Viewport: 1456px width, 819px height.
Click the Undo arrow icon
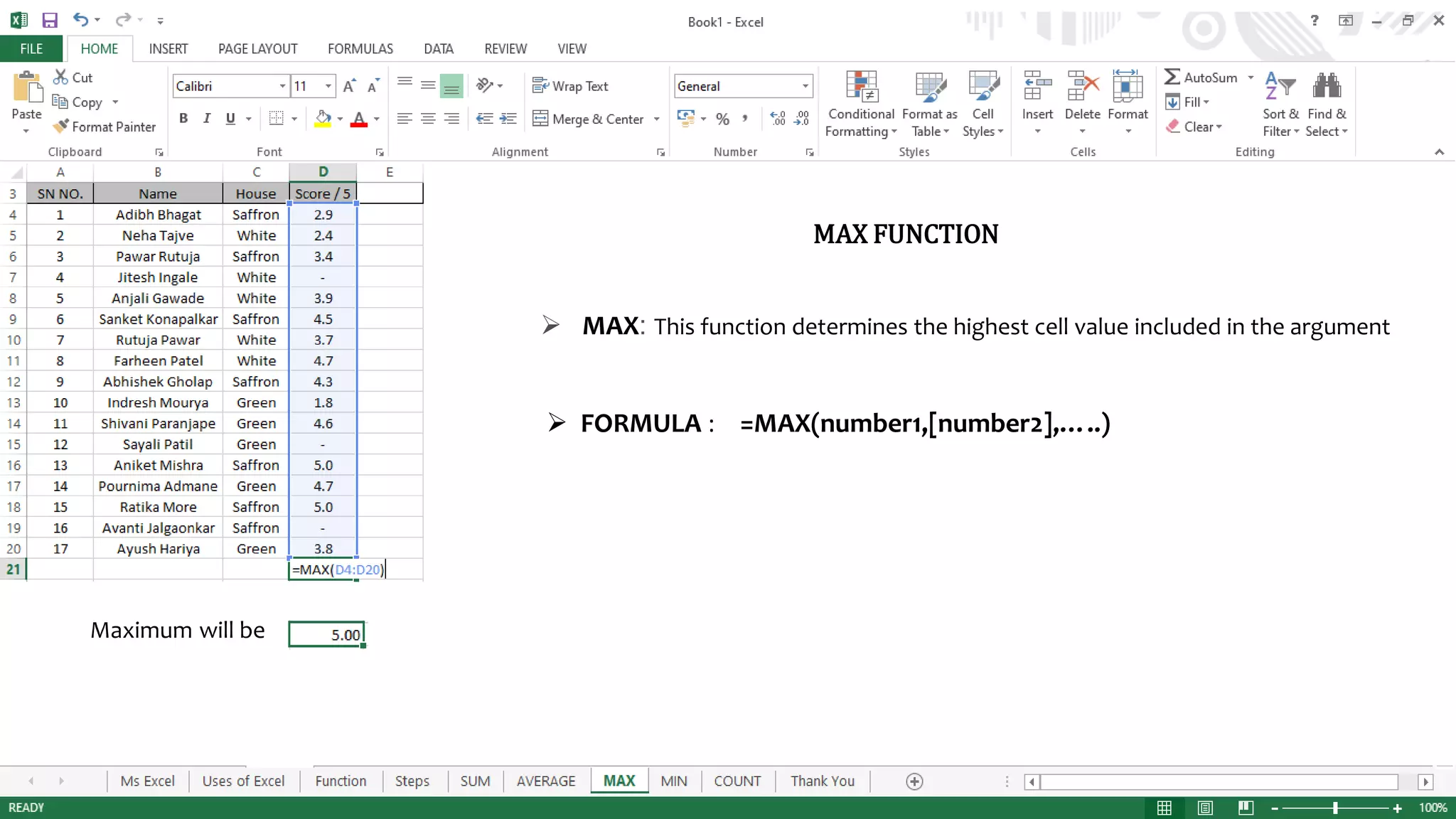pos(80,20)
